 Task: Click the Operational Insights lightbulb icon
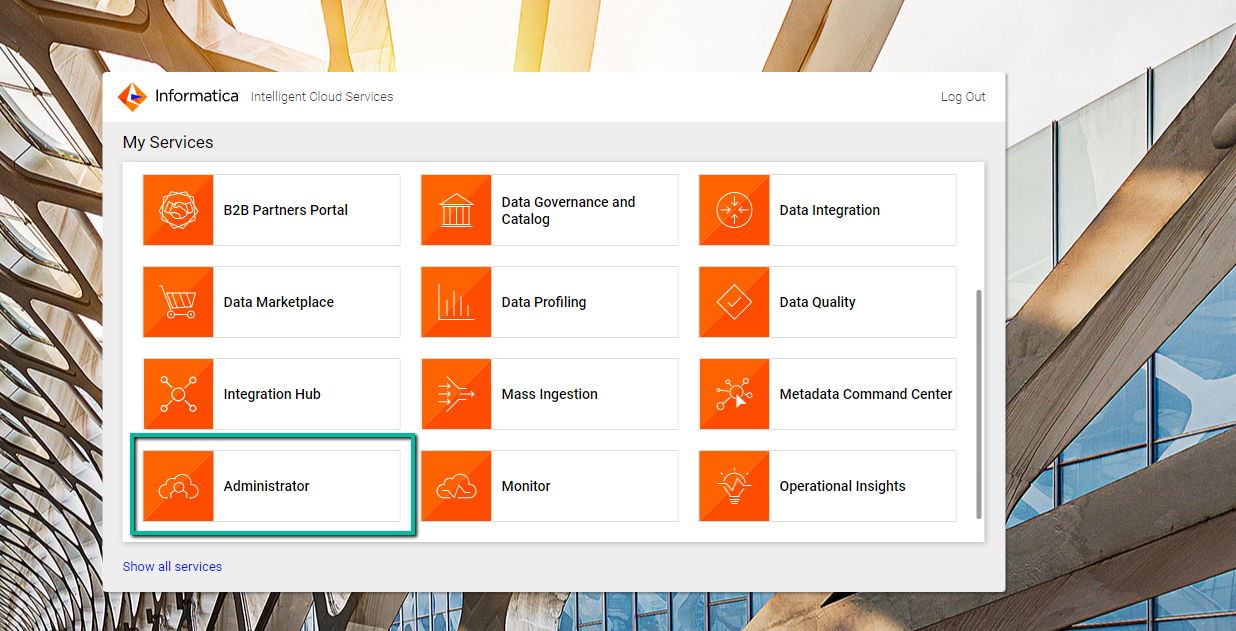tap(734, 486)
